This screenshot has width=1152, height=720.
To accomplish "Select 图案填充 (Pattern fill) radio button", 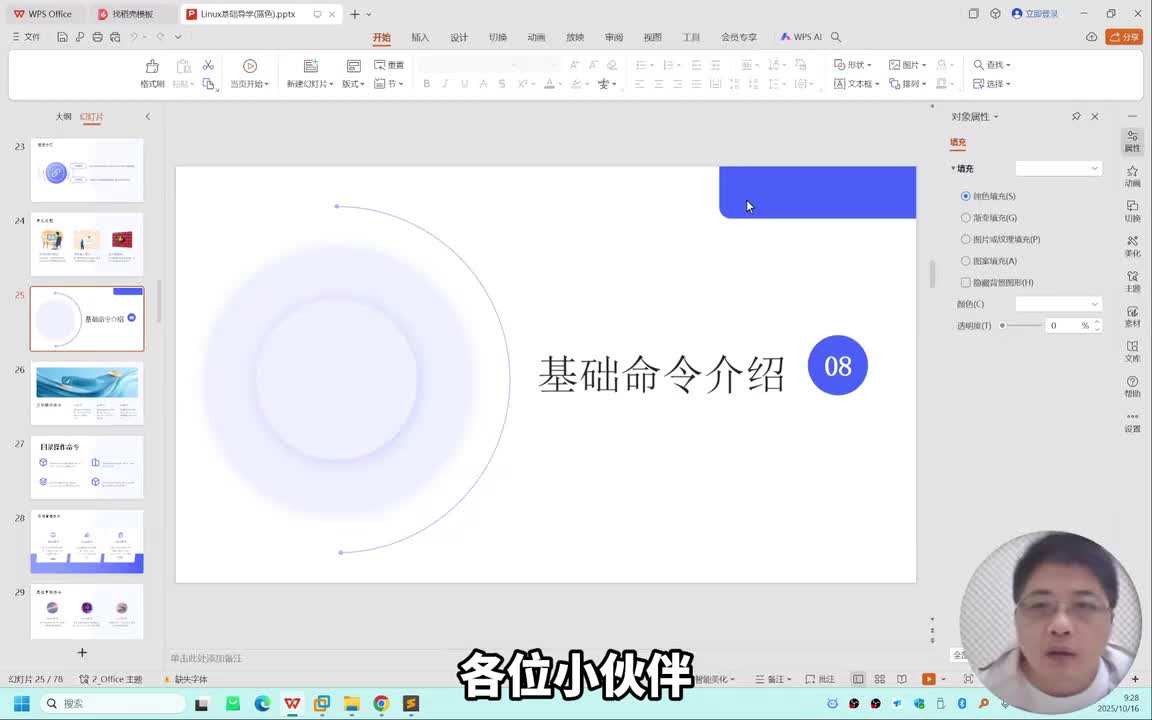I will [x=965, y=261].
